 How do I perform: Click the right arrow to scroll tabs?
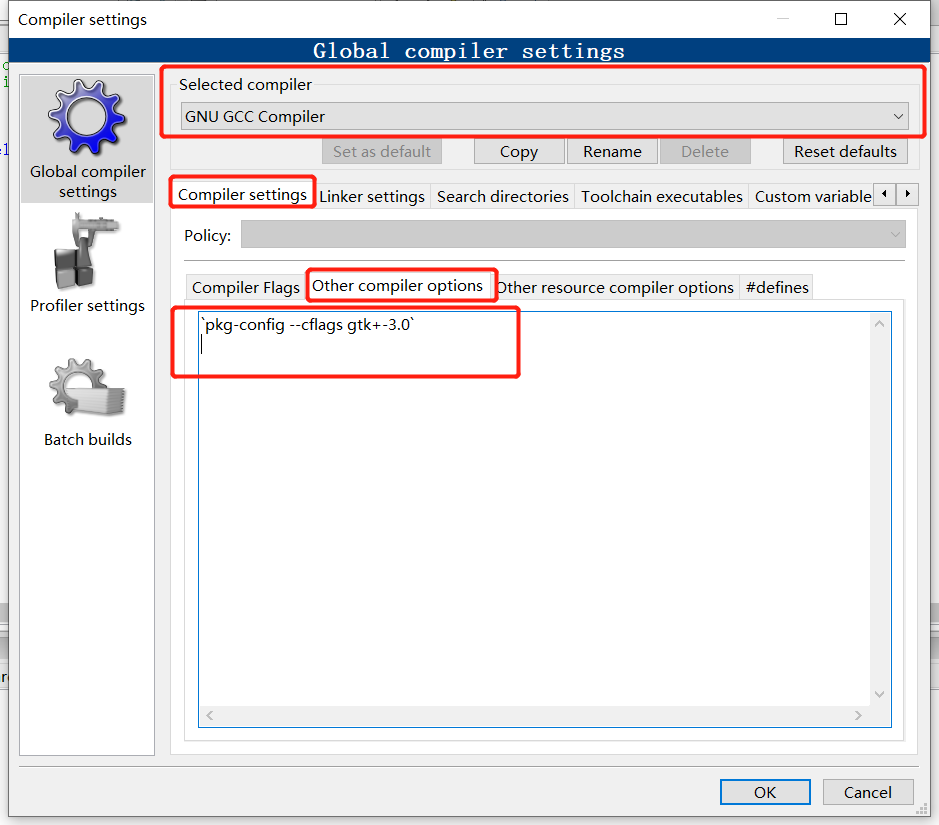[x=907, y=194]
